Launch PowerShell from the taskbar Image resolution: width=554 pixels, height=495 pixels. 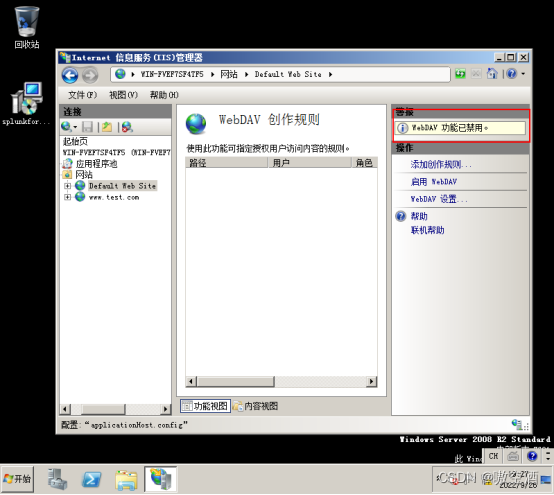(92, 479)
